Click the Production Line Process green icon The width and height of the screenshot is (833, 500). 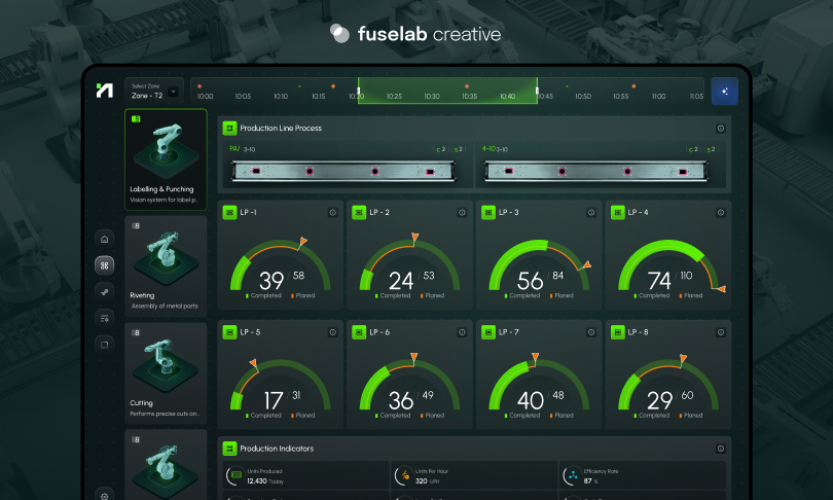230,128
